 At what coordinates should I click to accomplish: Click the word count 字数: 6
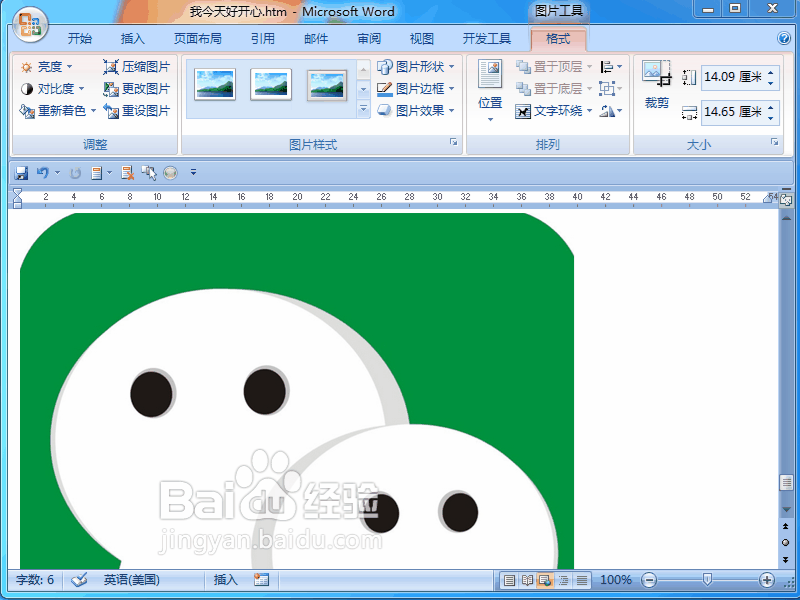pyautogui.click(x=35, y=580)
